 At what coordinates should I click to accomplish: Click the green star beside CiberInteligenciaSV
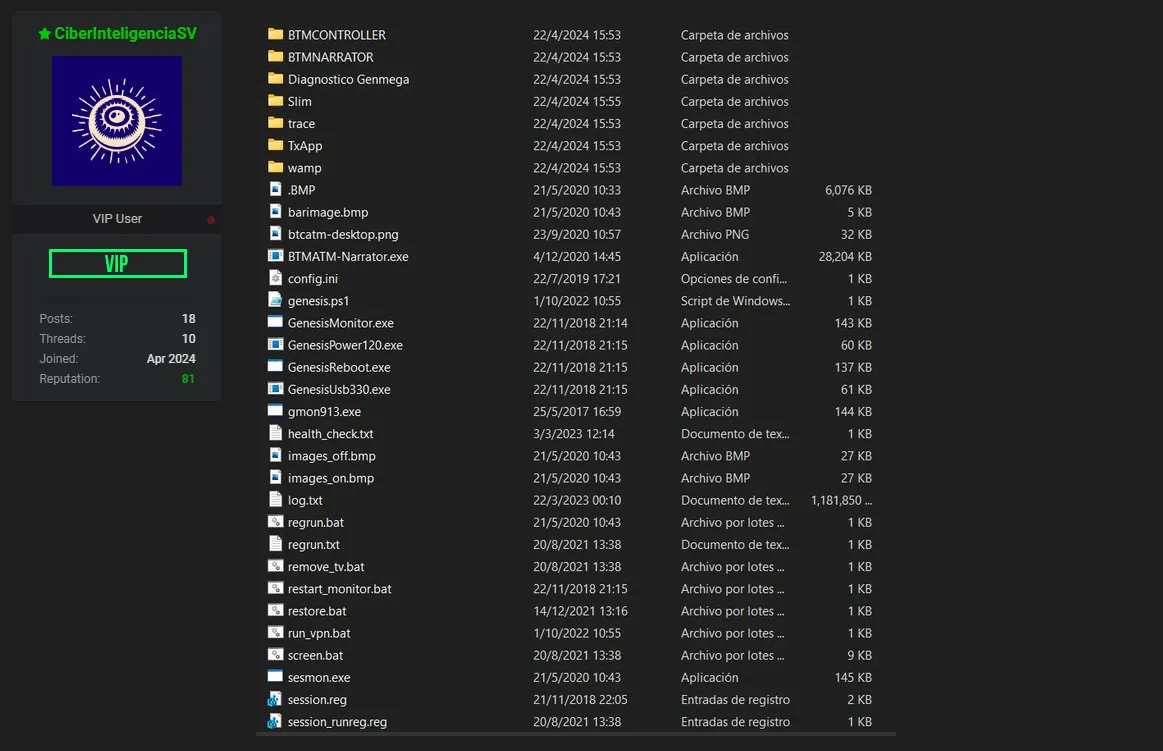click(43, 33)
